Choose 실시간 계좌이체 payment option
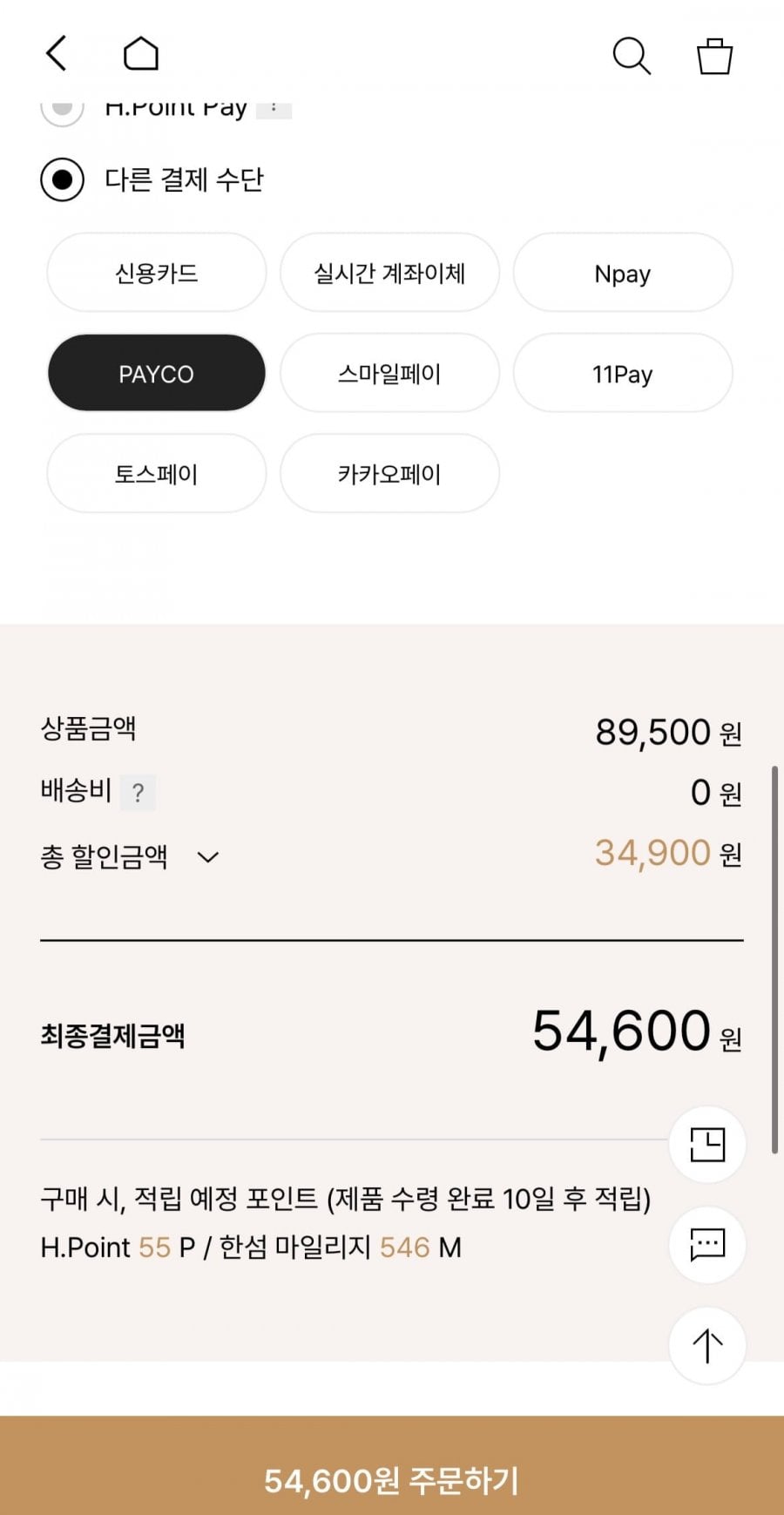This screenshot has width=784, height=1515. (x=389, y=274)
